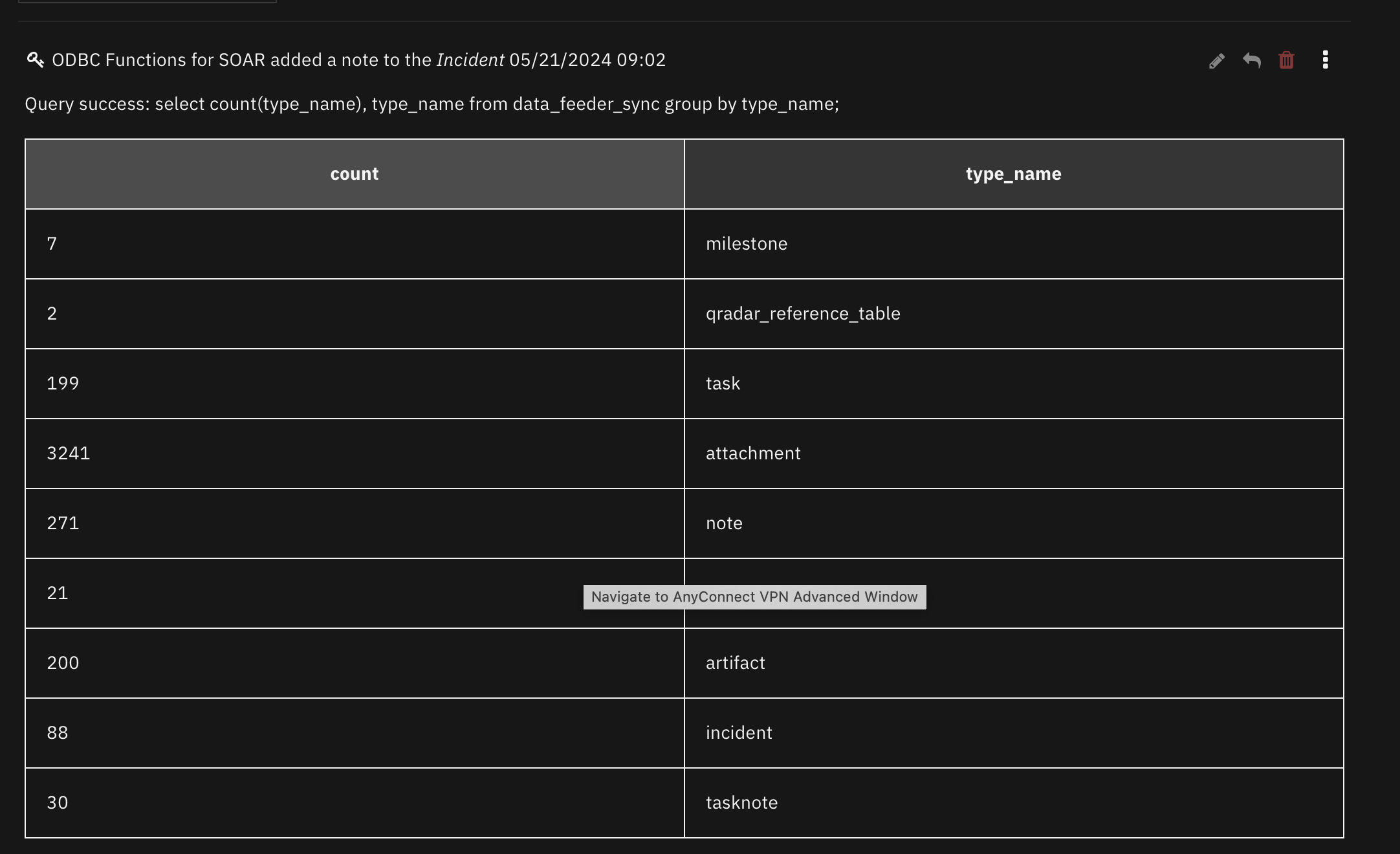Screen dimensions: 1400x854
Task: Click the tasknote cell at table bottom
Action: pyautogui.click(x=741, y=802)
